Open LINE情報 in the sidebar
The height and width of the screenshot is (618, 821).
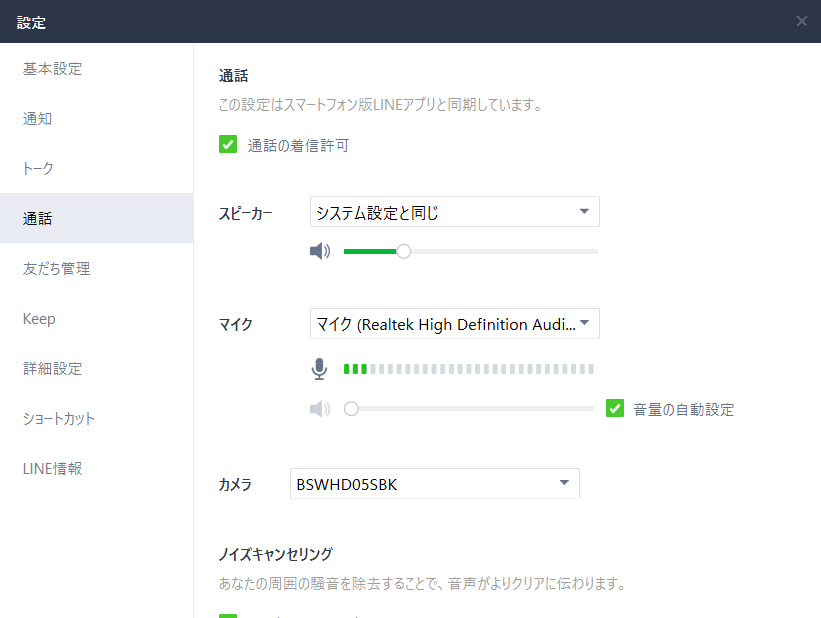pyautogui.click(x=97, y=468)
